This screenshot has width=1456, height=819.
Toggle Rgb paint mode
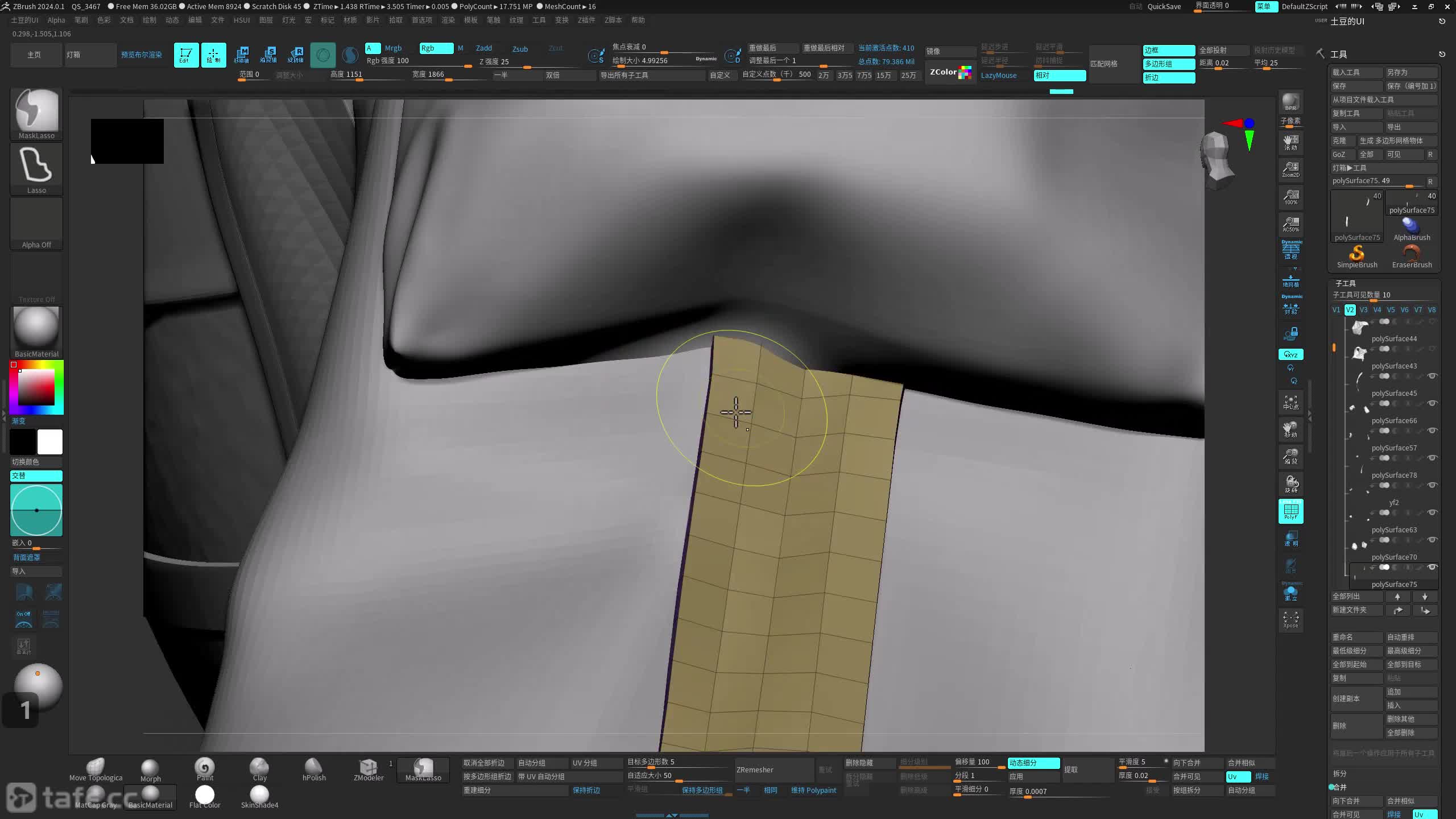click(x=436, y=48)
